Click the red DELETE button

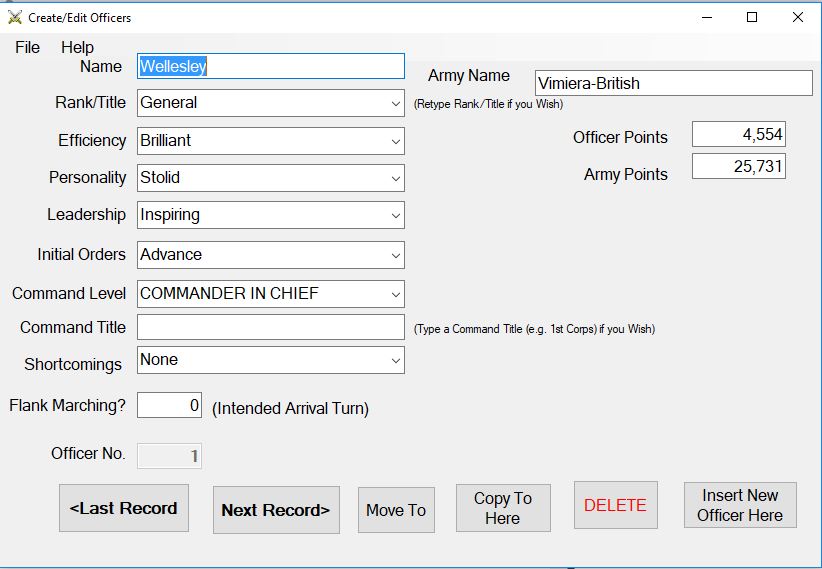pyautogui.click(x=615, y=505)
